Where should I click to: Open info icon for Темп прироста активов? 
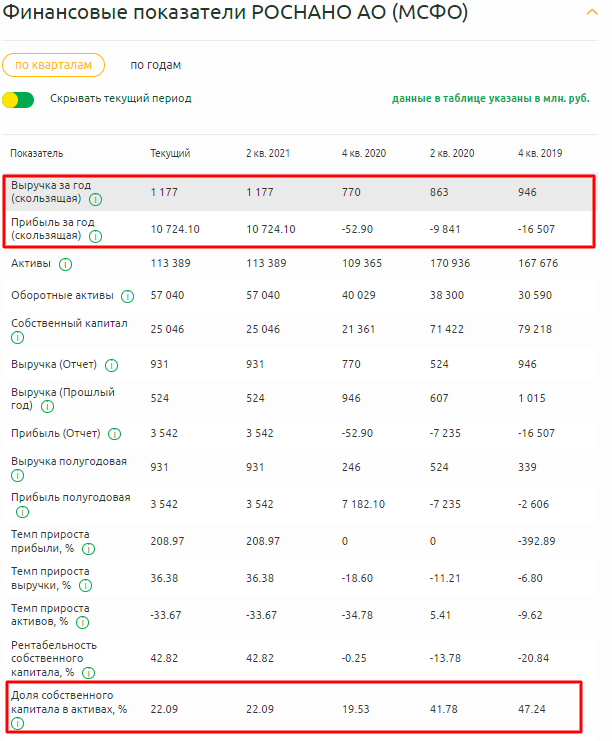click(82, 621)
